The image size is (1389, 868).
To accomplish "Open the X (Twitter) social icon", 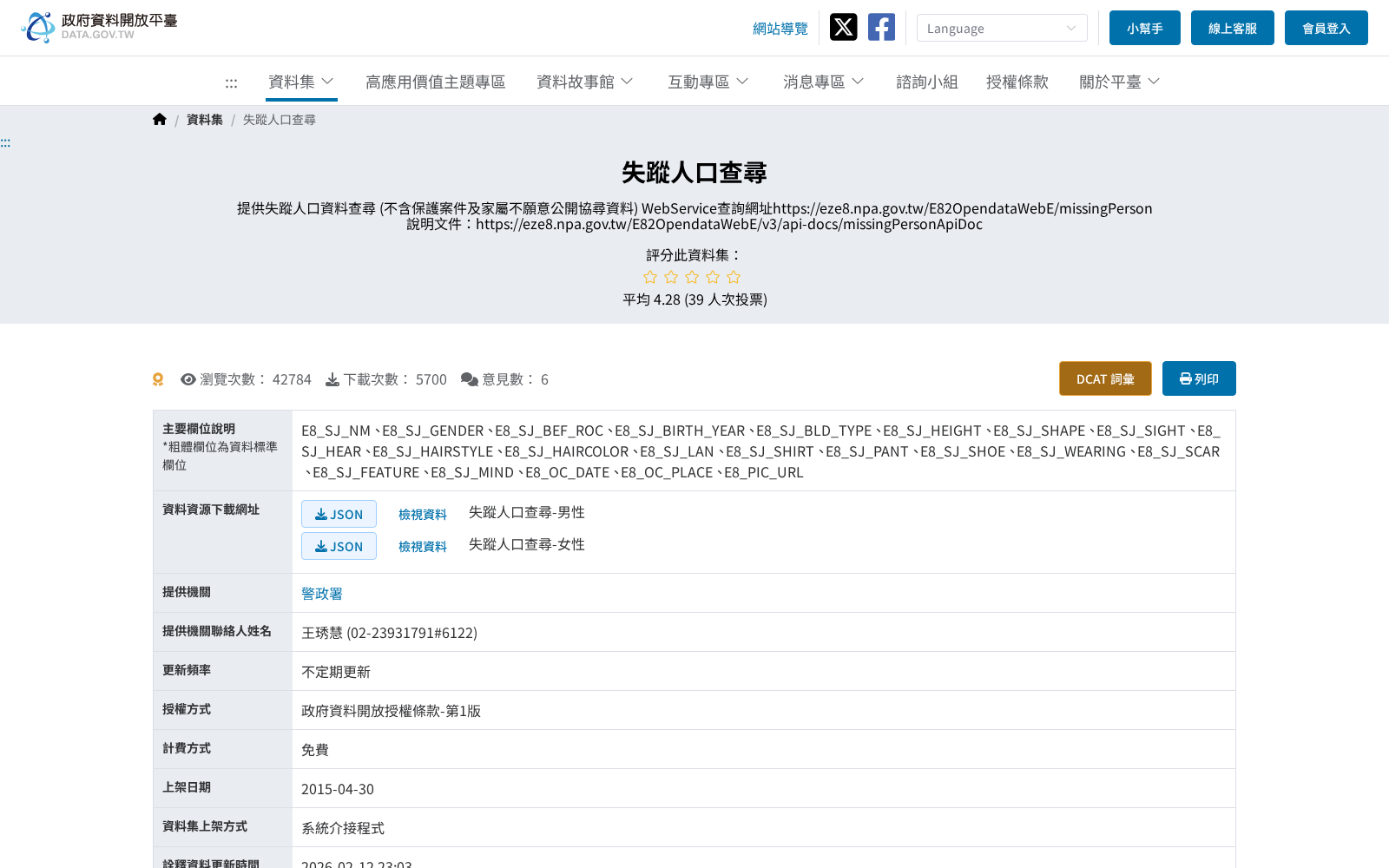I will [x=843, y=27].
